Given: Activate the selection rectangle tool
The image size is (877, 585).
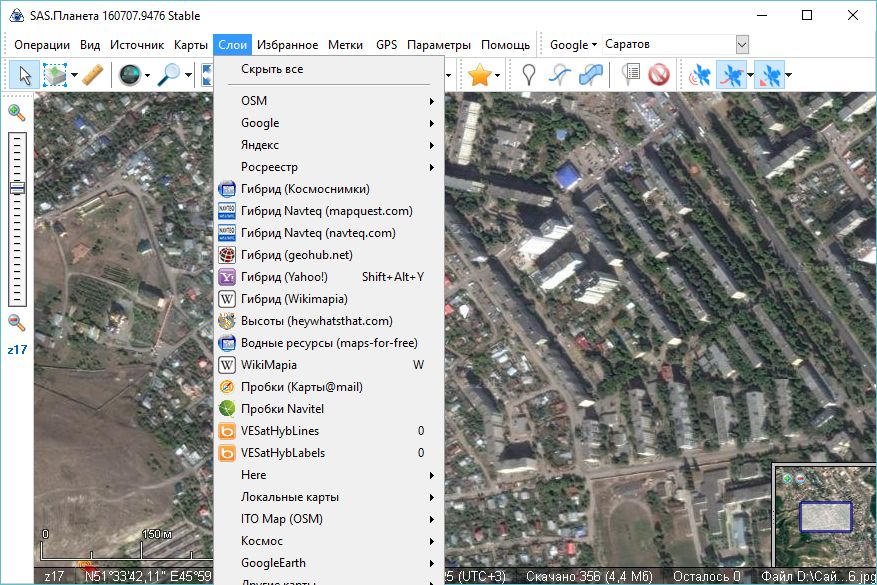Looking at the screenshot, I should tap(55, 75).
